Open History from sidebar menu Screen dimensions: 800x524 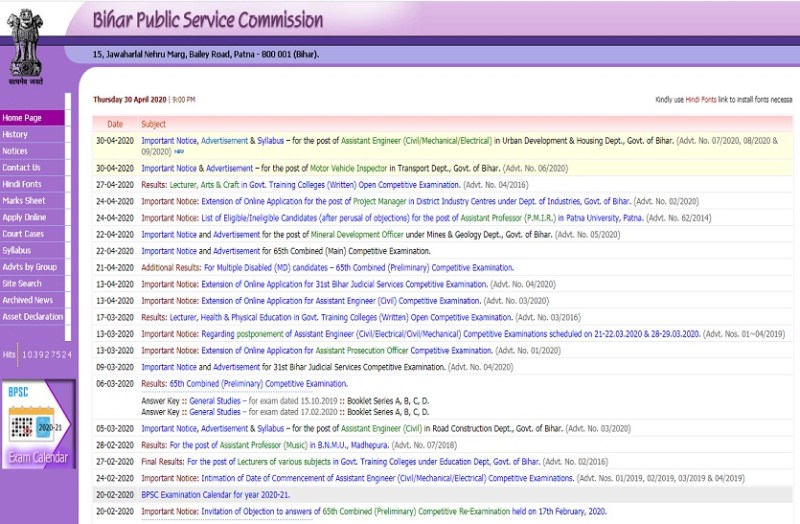pos(15,135)
